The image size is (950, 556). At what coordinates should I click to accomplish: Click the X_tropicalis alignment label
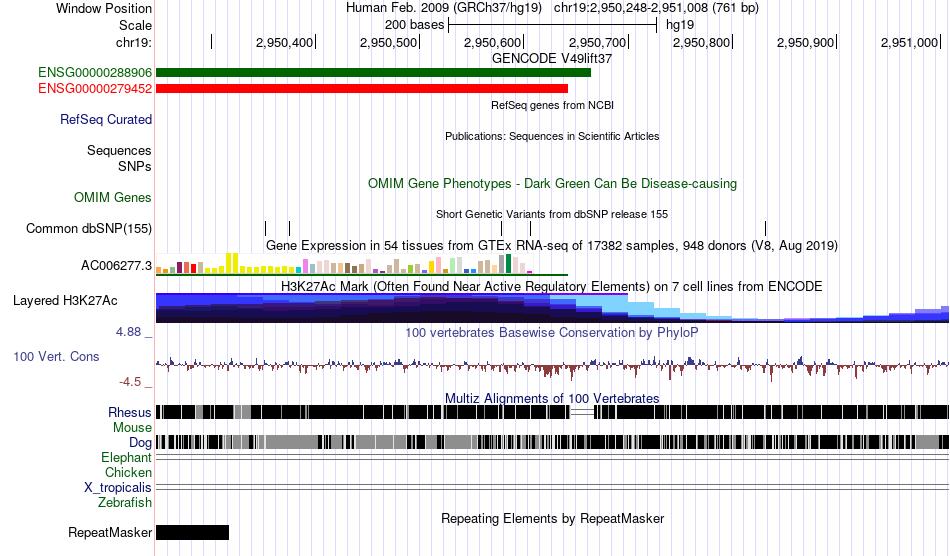click(x=118, y=488)
